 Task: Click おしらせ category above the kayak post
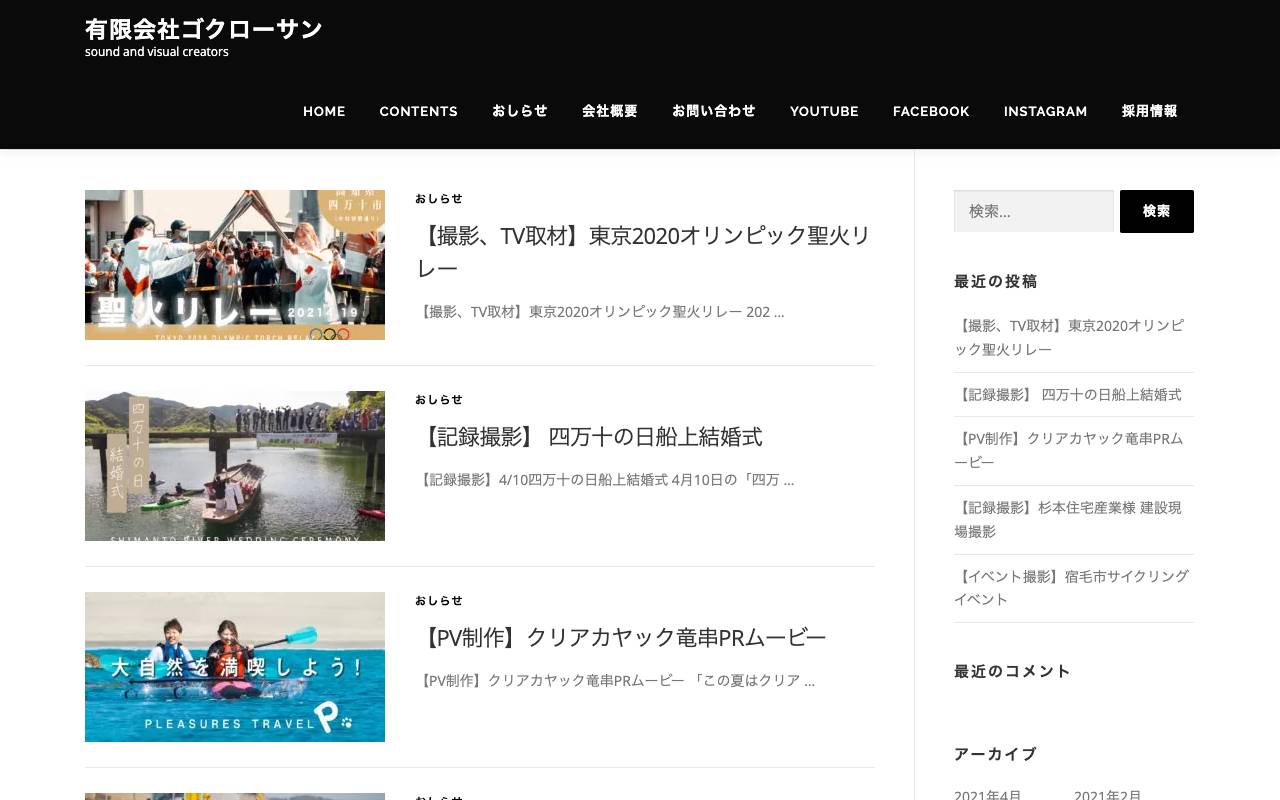point(439,601)
